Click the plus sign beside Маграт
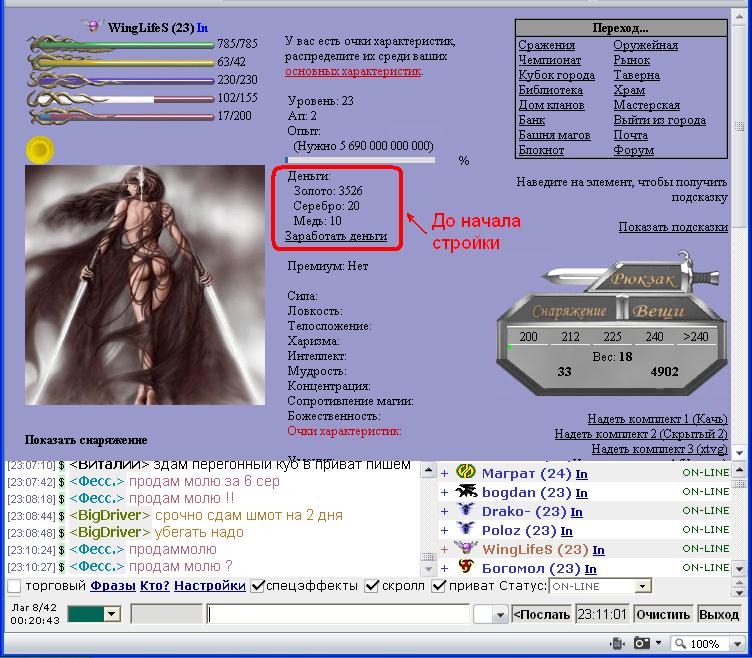 coord(445,473)
